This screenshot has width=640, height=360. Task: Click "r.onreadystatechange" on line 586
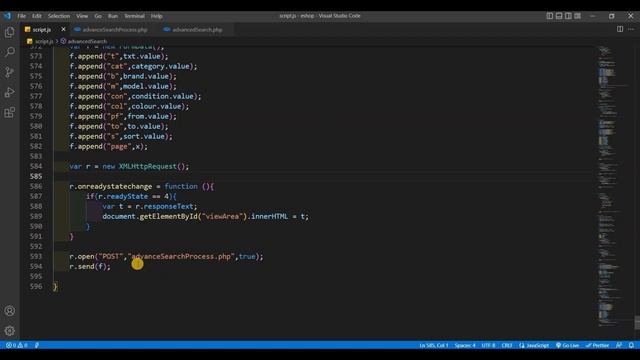pyautogui.click(x=111, y=187)
